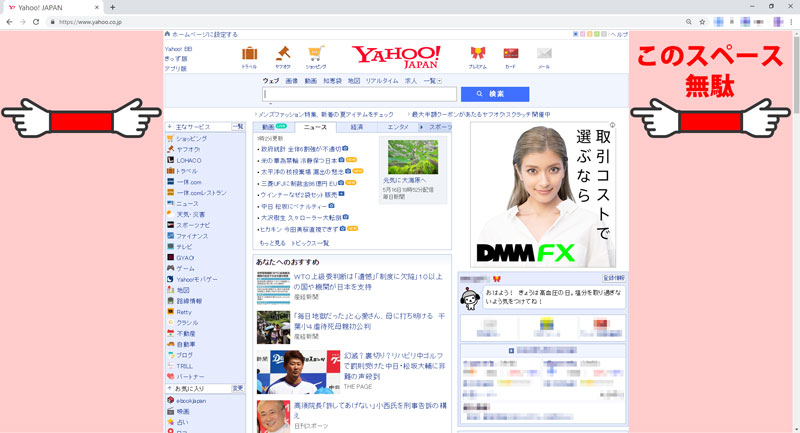
Task: Click the パートナー heart sidebar icon
Action: tap(170, 377)
